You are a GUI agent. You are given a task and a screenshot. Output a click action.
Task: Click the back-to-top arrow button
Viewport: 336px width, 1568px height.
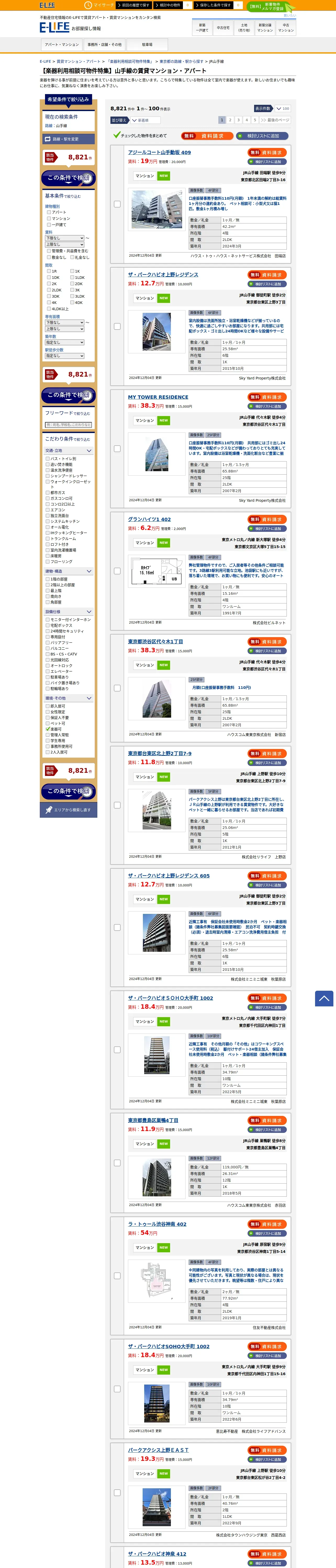(324, 998)
